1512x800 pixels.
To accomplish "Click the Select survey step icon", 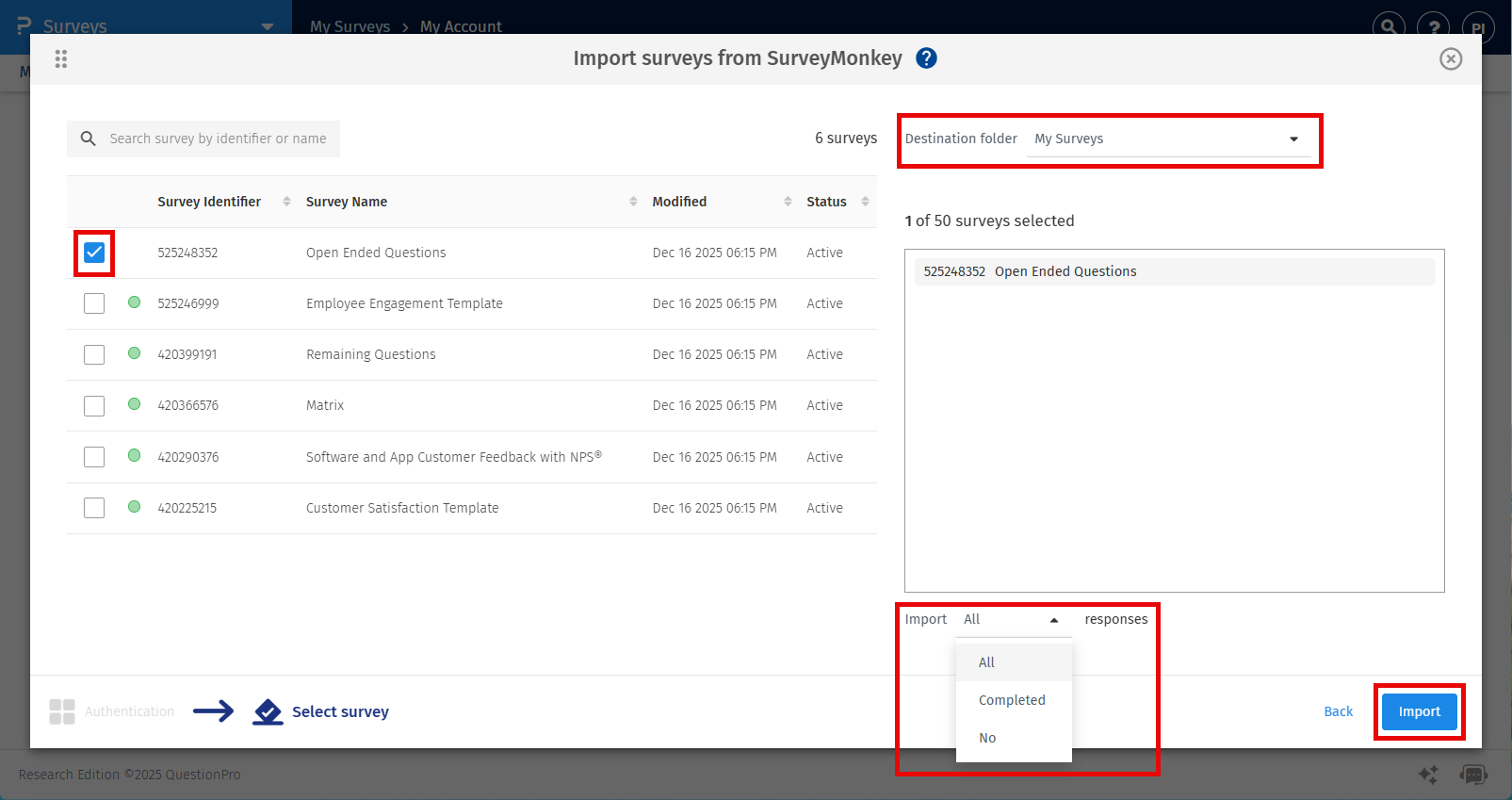I will coord(268,711).
